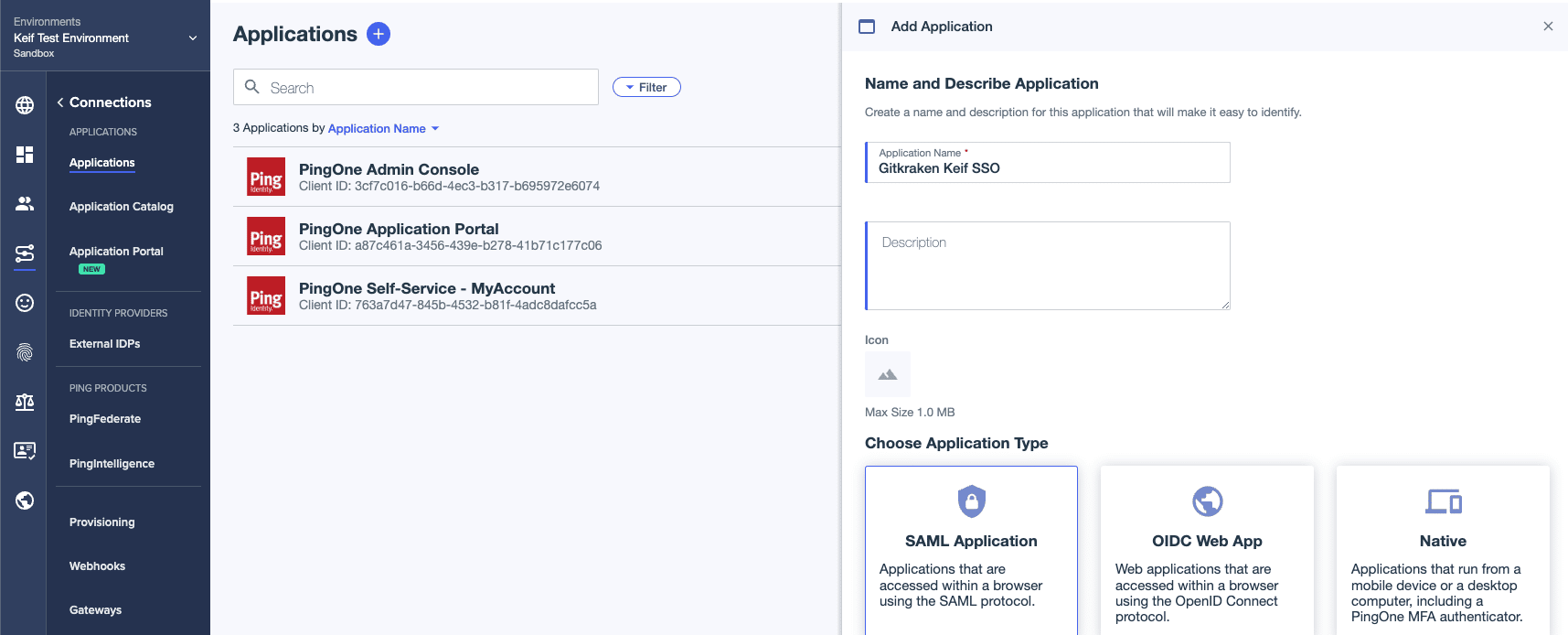Change sort order via Application Name dropdown
The image size is (1568, 635).
384,129
